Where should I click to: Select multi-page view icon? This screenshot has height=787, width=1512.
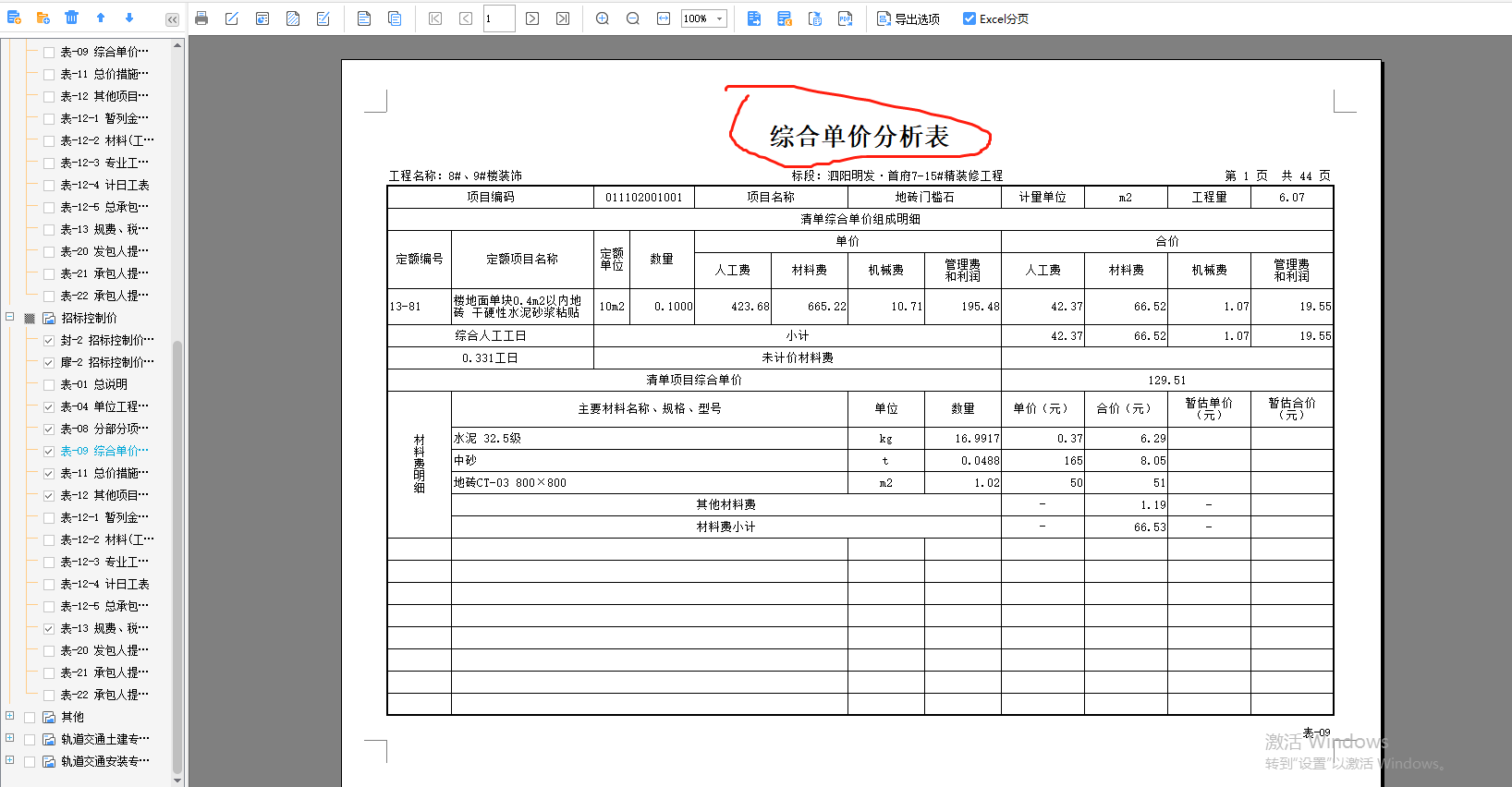tap(395, 18)
